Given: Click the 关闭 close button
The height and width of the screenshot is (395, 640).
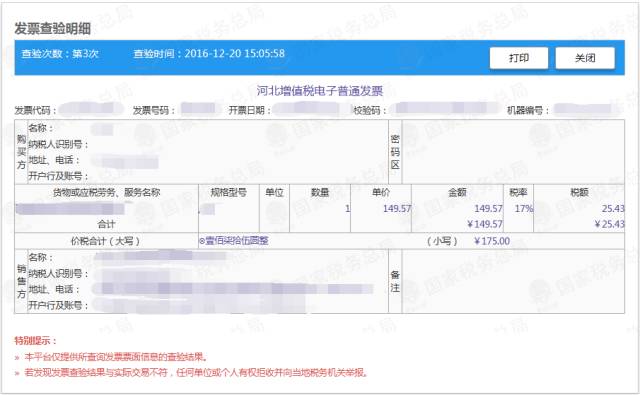Looking at the screenshot, I should point(585,58).
